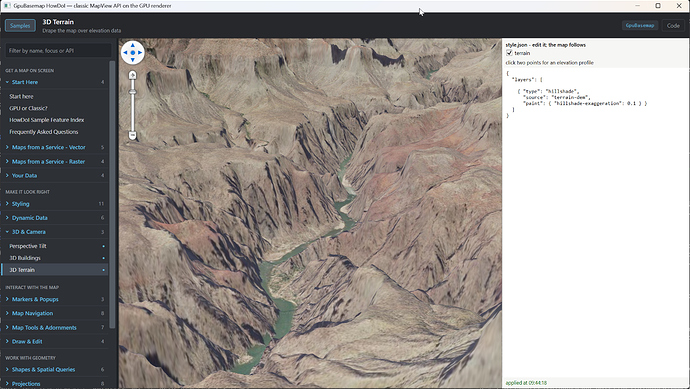Expand Maps from a Service - Raster
The width and height of the screenshot is (690, 389).
[55, 161]
